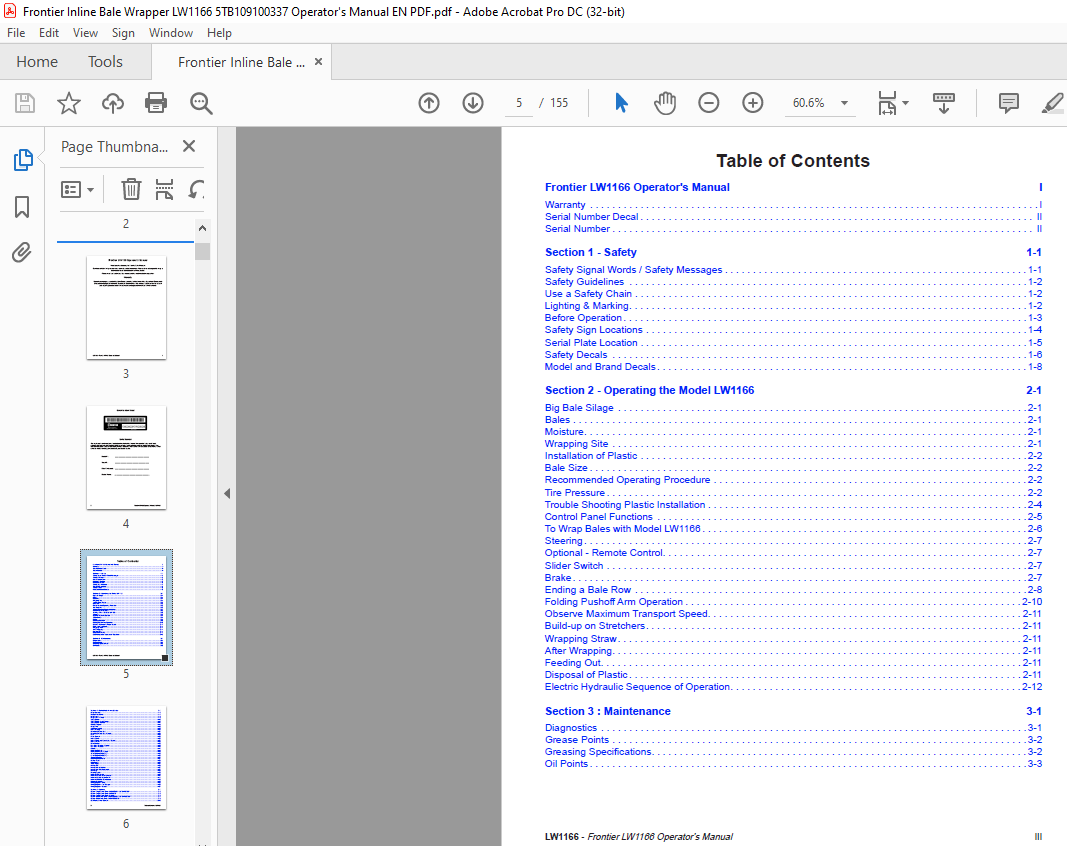Go to the previous page arrow

pos(429,103)
